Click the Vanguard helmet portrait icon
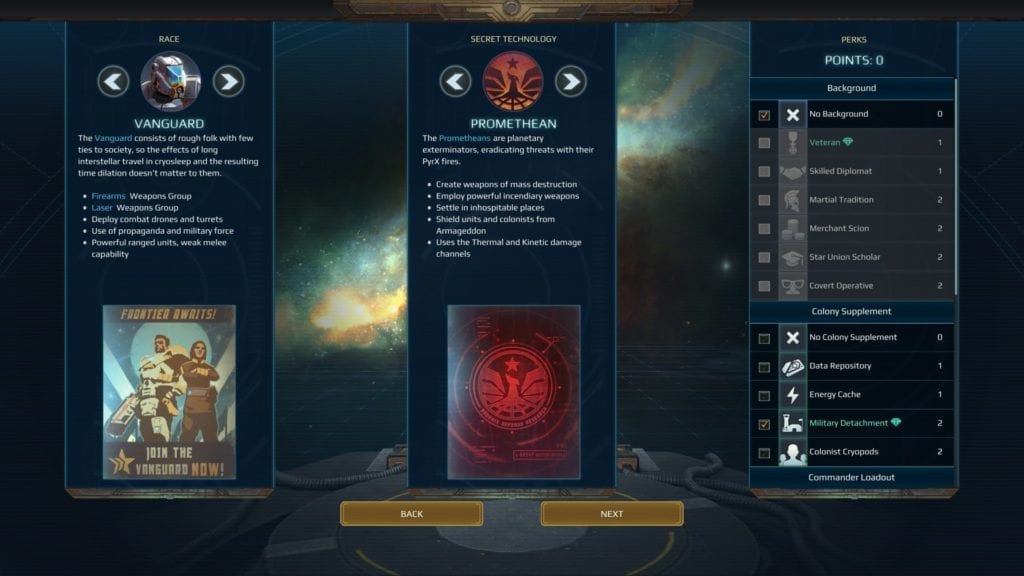The height and width of the screenshot is (576, 1024). (170, 82)
